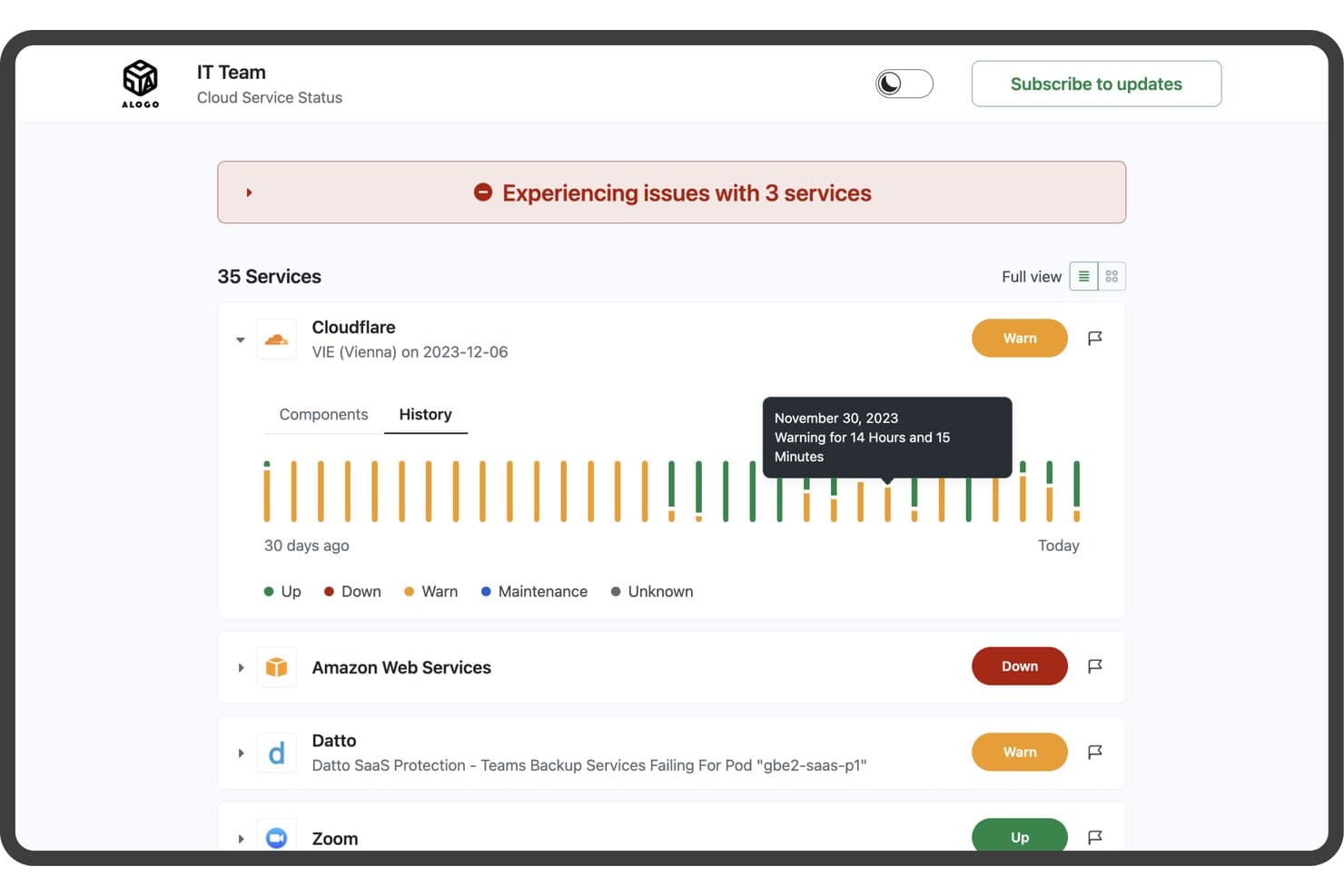This screenshot has width=1344, height=896.
Task: Subscribe to updates
Action: click(1096, 84)
